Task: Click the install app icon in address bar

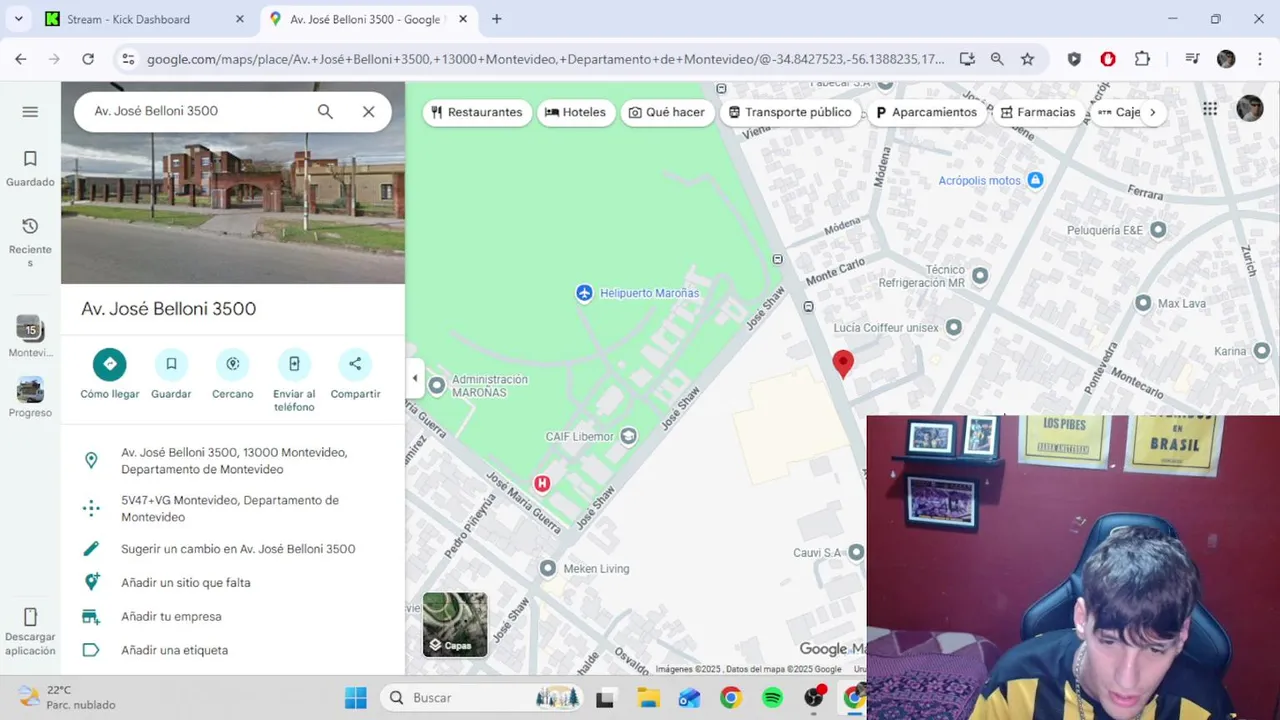Action: [x=967, y=59]
